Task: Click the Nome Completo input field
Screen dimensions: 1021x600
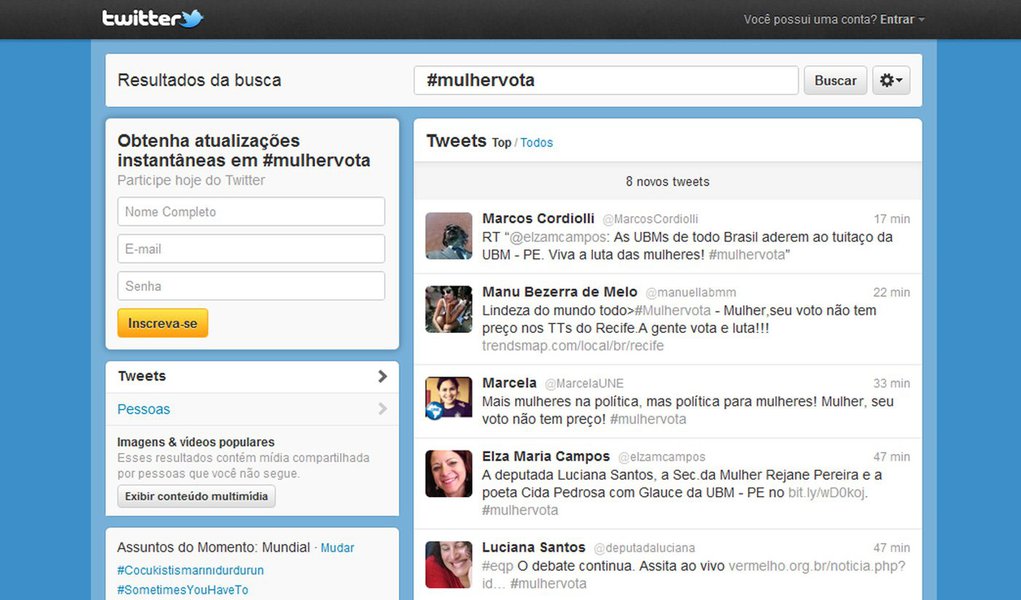Action: click(250, 211)
